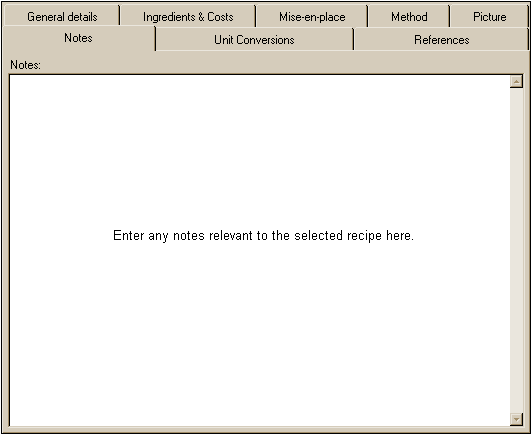This screenshot has width=531, height=434.
Task: Click the 'Notes:' field label
Action: click(25, 65)
